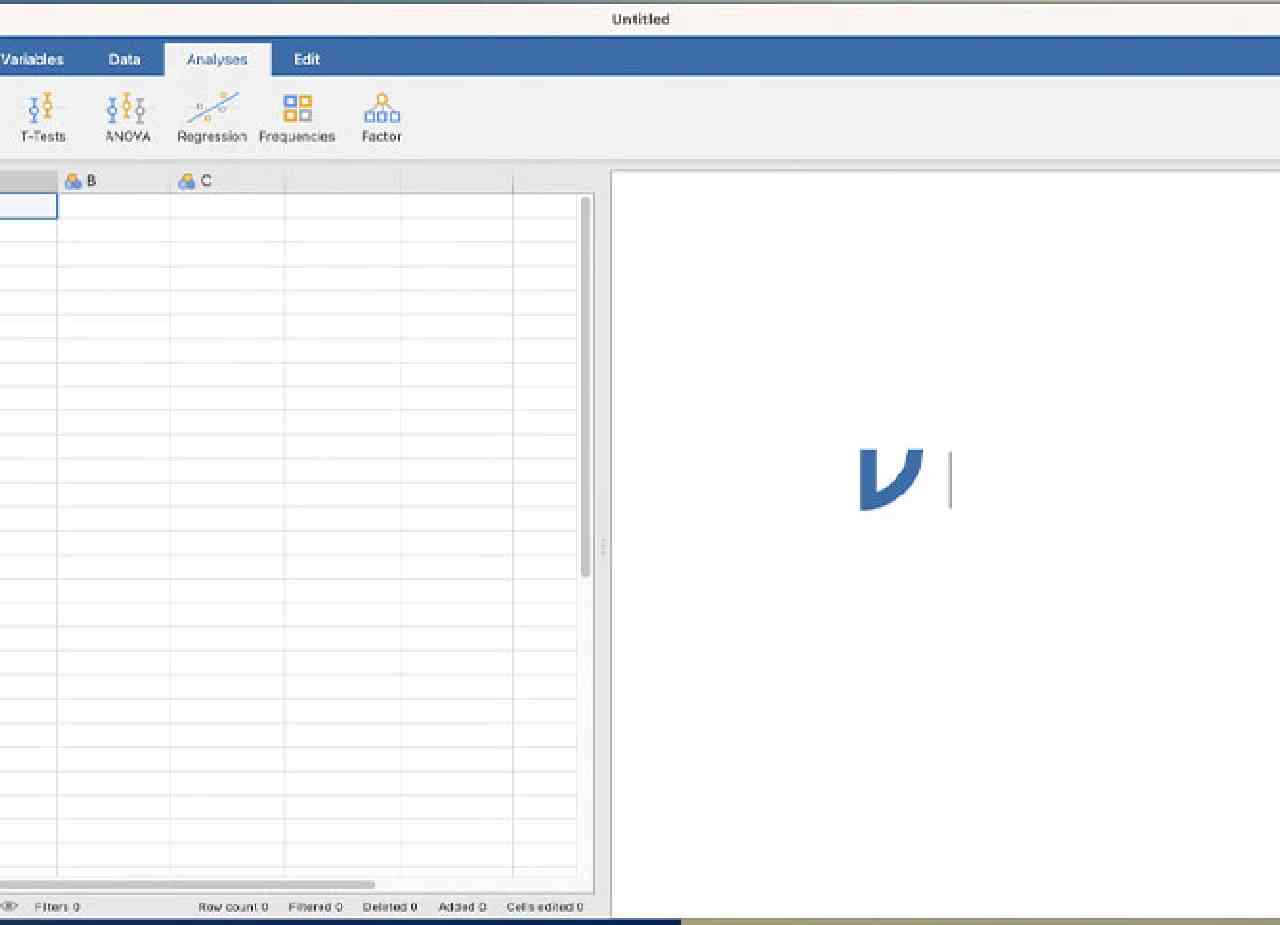The image size is (1280, 925).
Task: Select the Analyses tab
Action: [x=217, y=59]
